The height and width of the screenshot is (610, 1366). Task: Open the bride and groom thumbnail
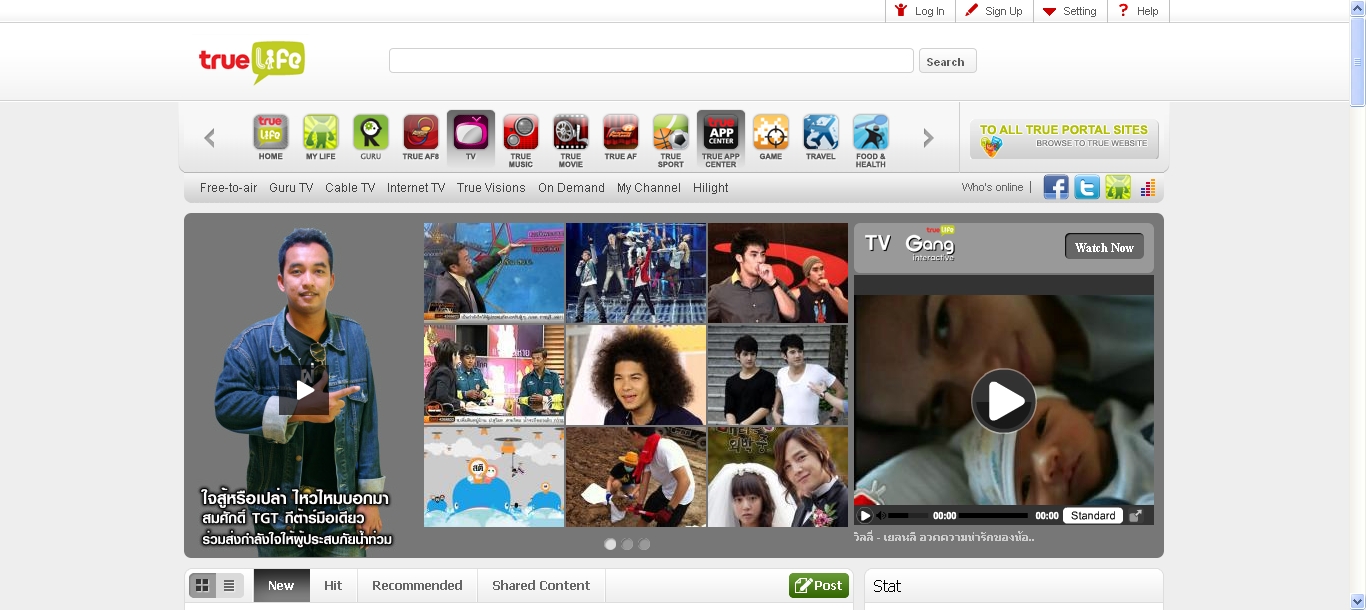[x=778, y=477]
